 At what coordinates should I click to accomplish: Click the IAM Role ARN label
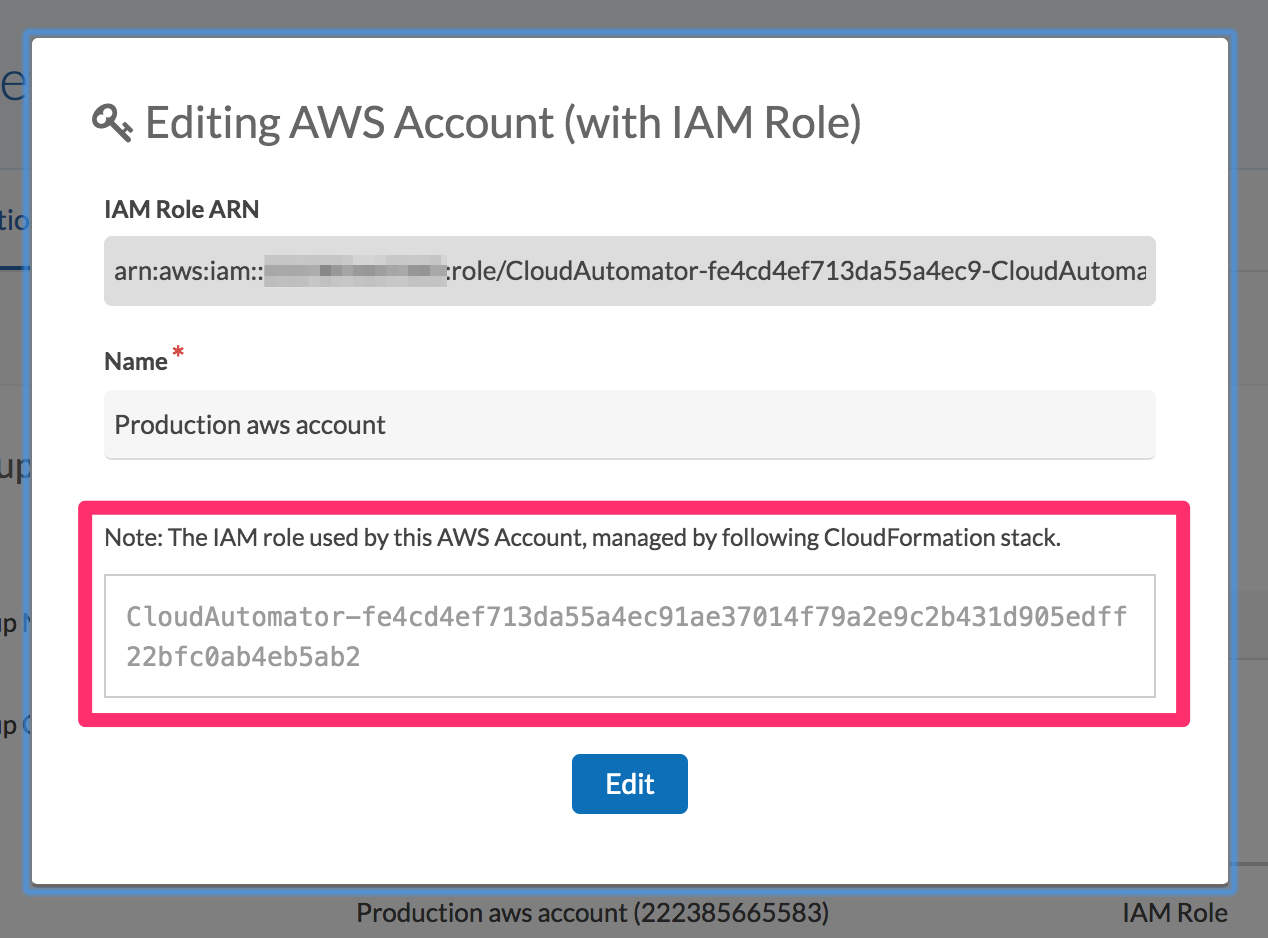182,209
